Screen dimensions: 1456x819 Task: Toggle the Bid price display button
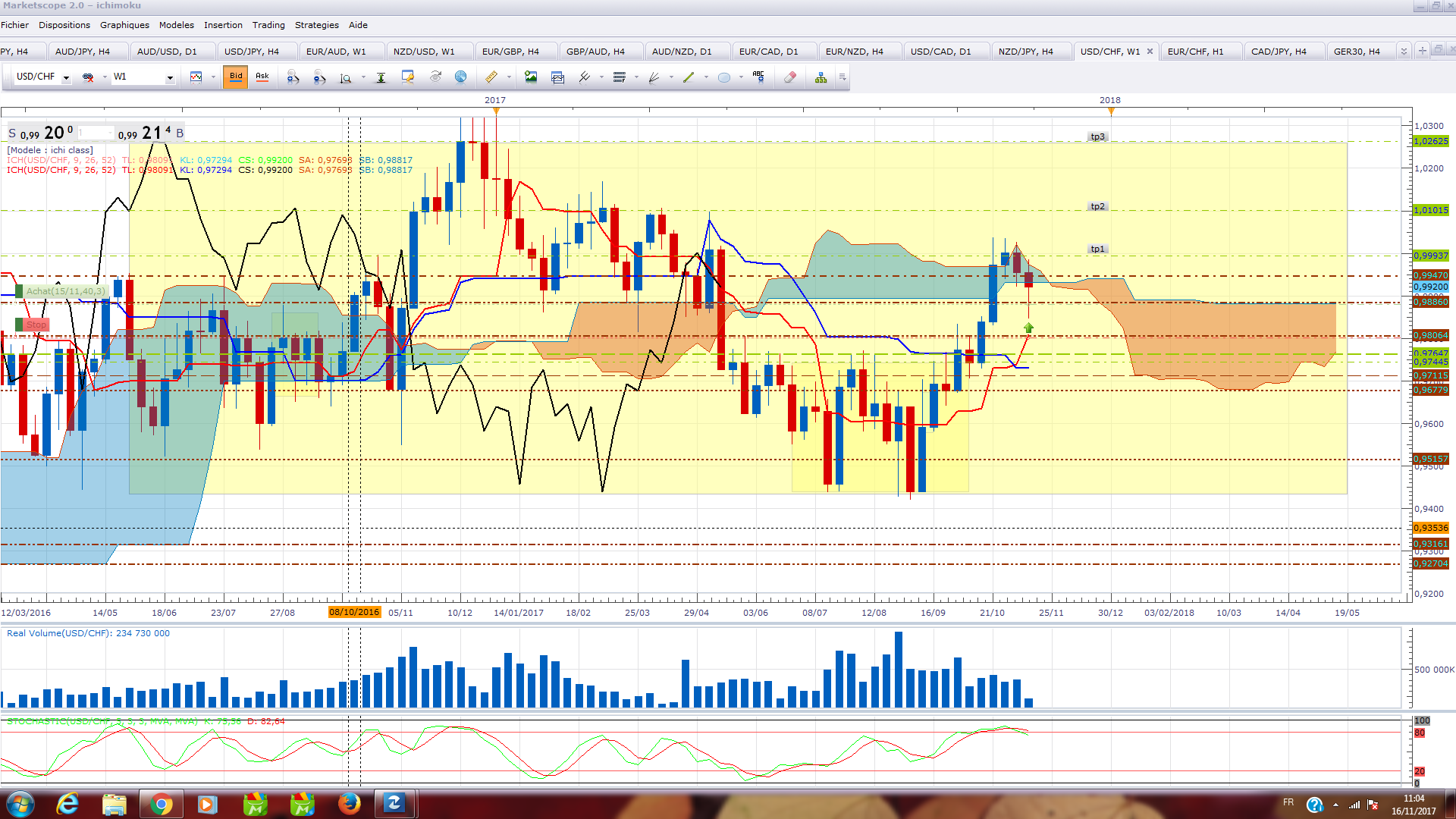[236, 77]
